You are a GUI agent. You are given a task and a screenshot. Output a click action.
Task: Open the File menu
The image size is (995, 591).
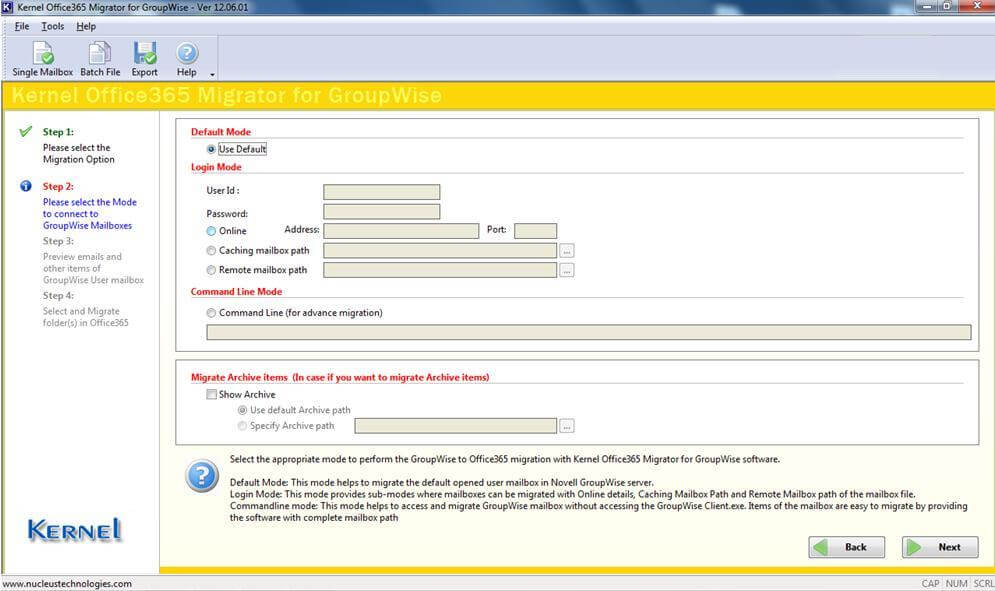[x=22, y=26]
